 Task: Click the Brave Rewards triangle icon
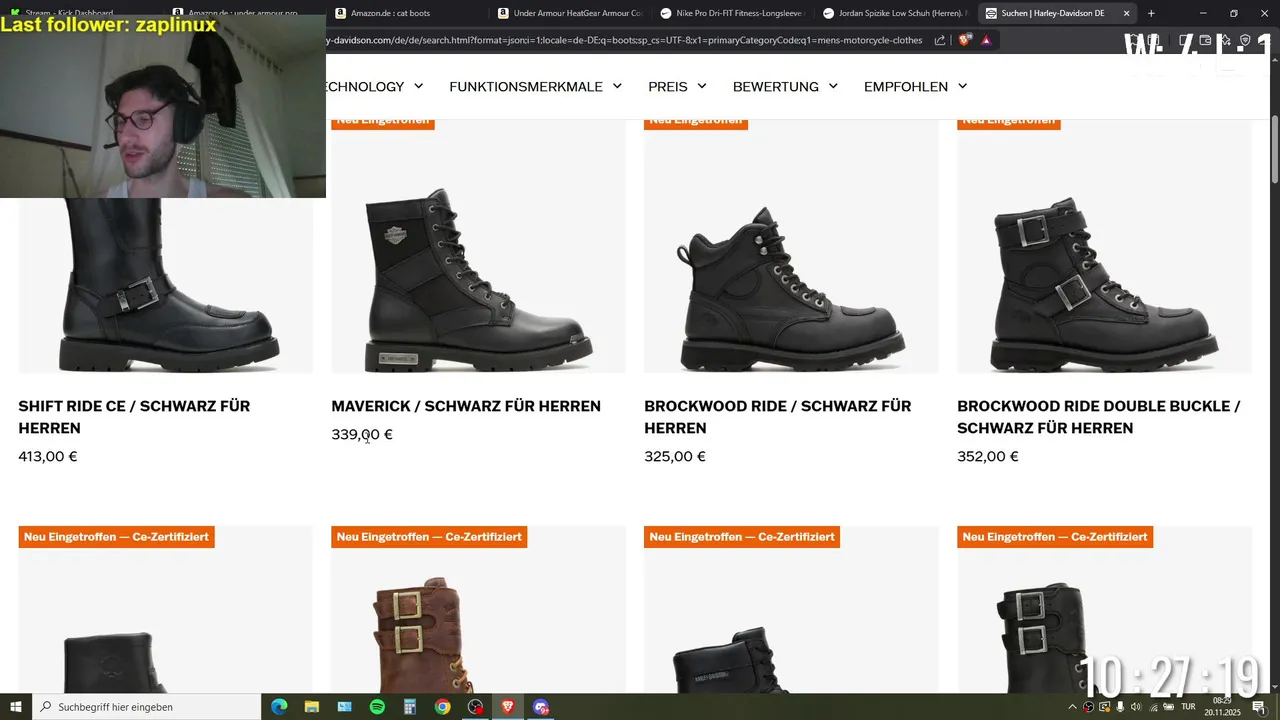987,40
